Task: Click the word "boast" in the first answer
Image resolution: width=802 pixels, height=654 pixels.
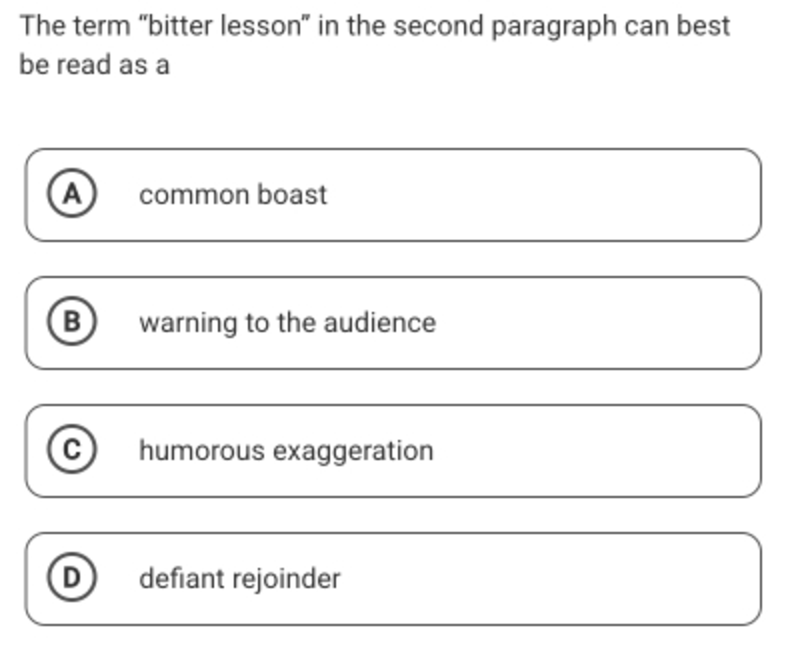Action: [292, 195]
